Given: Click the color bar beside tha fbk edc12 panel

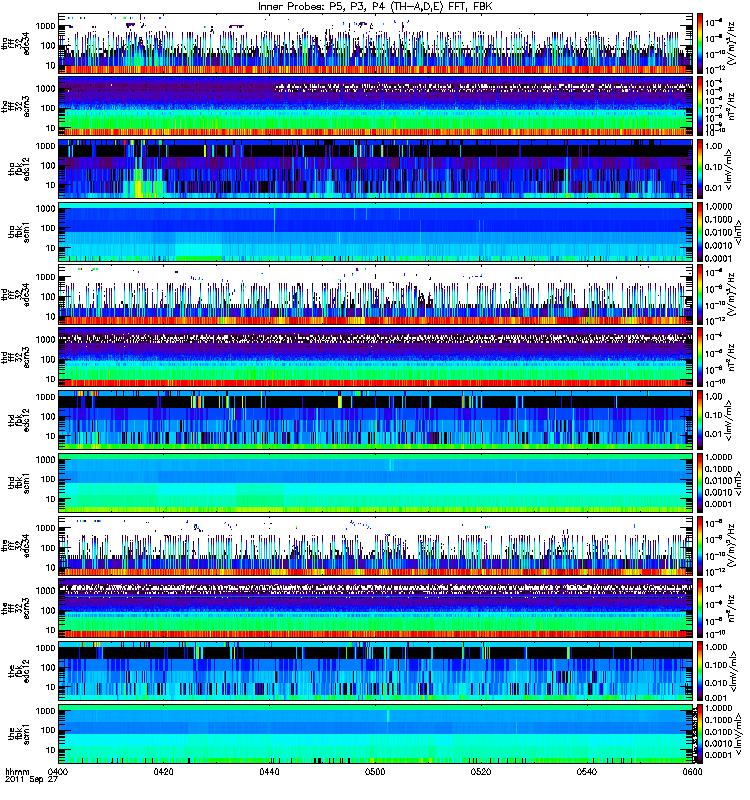Looking at the screenshot, I should point(699,169).
